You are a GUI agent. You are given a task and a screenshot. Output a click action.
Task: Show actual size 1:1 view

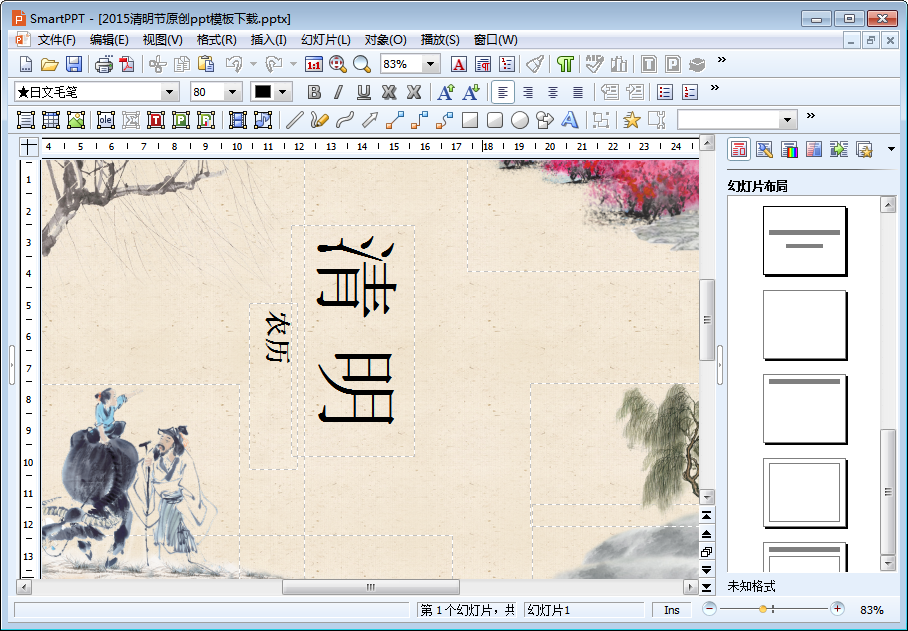coord(313,64)
